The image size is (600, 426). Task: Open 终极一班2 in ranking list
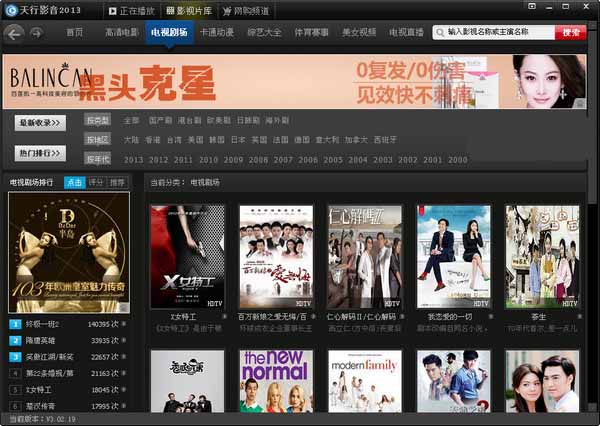42,324
